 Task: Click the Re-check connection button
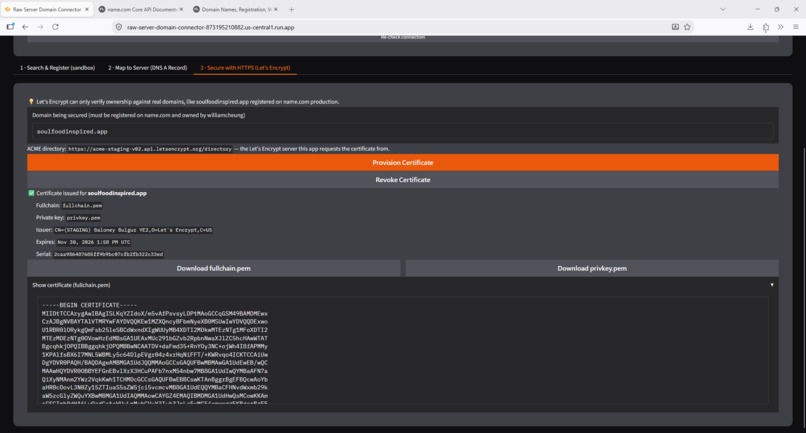click(402, 38)
